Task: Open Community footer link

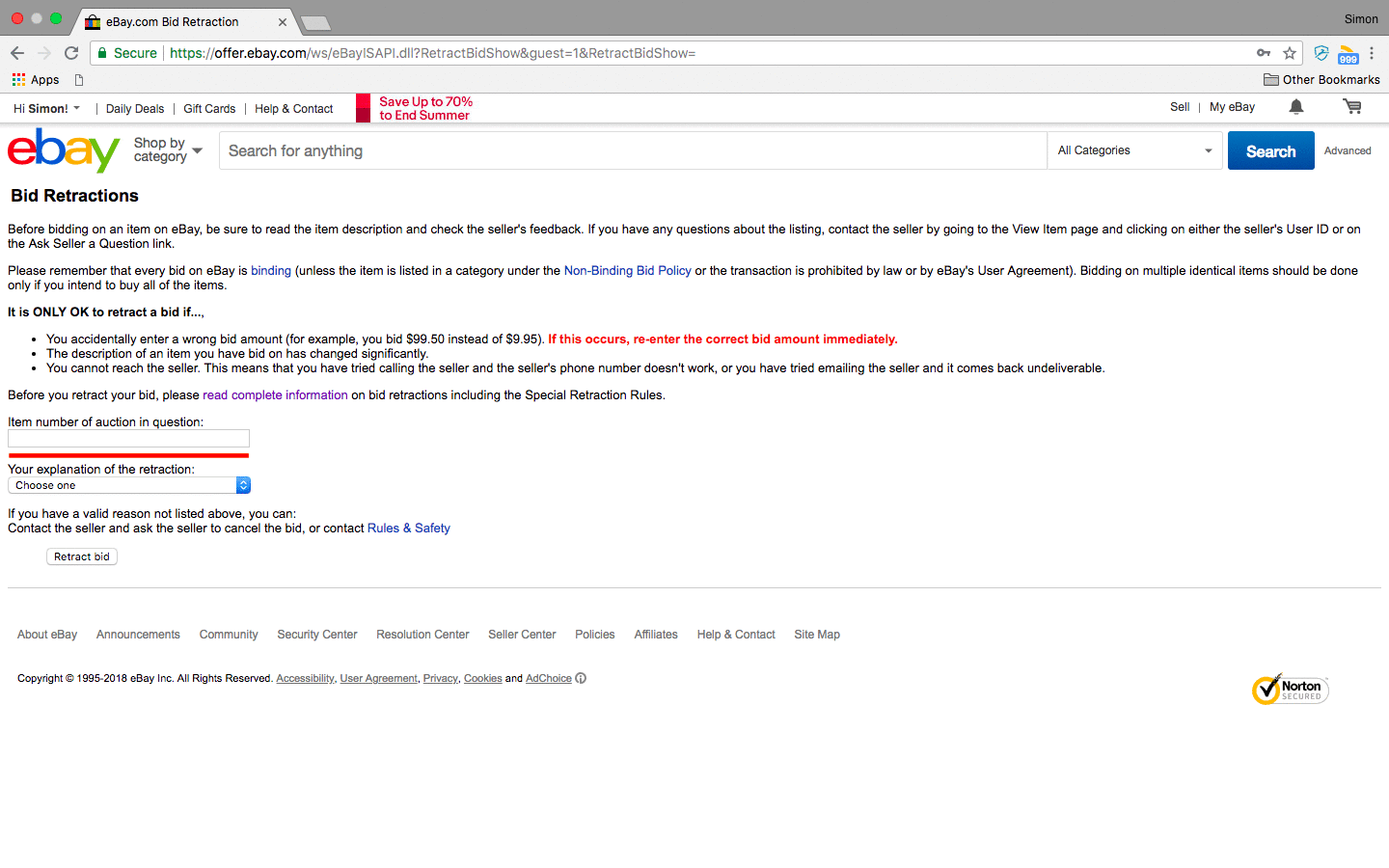Action: pyautogui.click(x=229, y=635)
